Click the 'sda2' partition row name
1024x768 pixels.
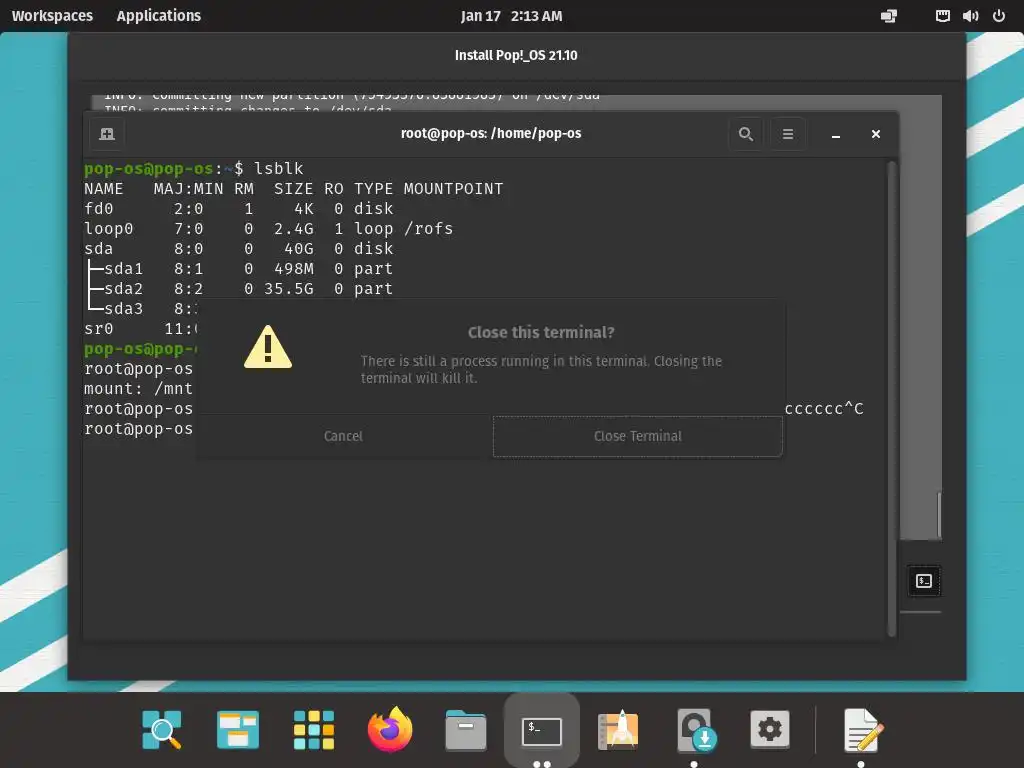click(x=123, y=289)
